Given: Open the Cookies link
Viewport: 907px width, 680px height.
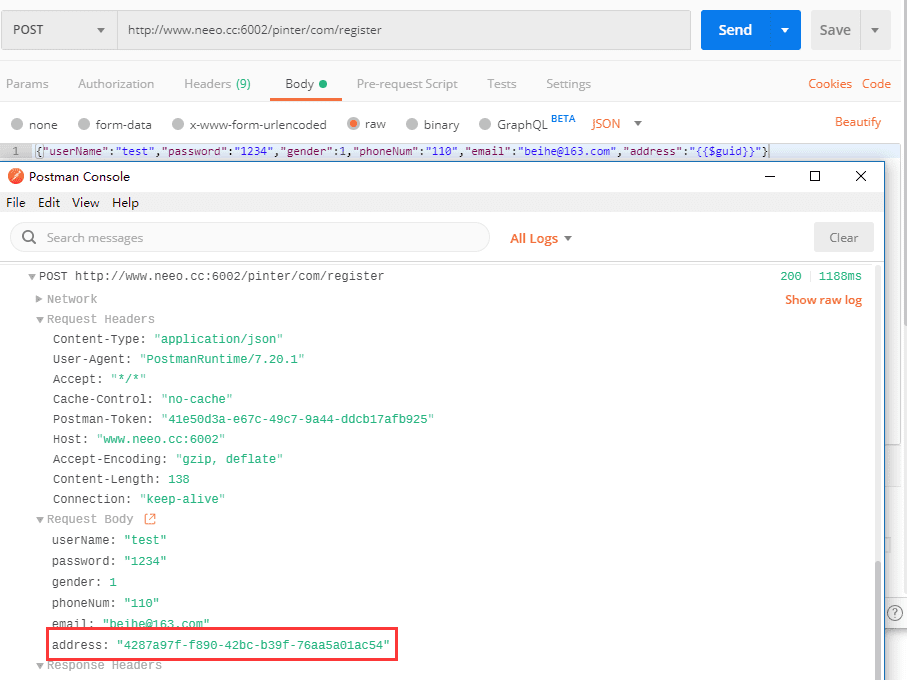Looking at the screenshot, I should click(x=829, y=84).
